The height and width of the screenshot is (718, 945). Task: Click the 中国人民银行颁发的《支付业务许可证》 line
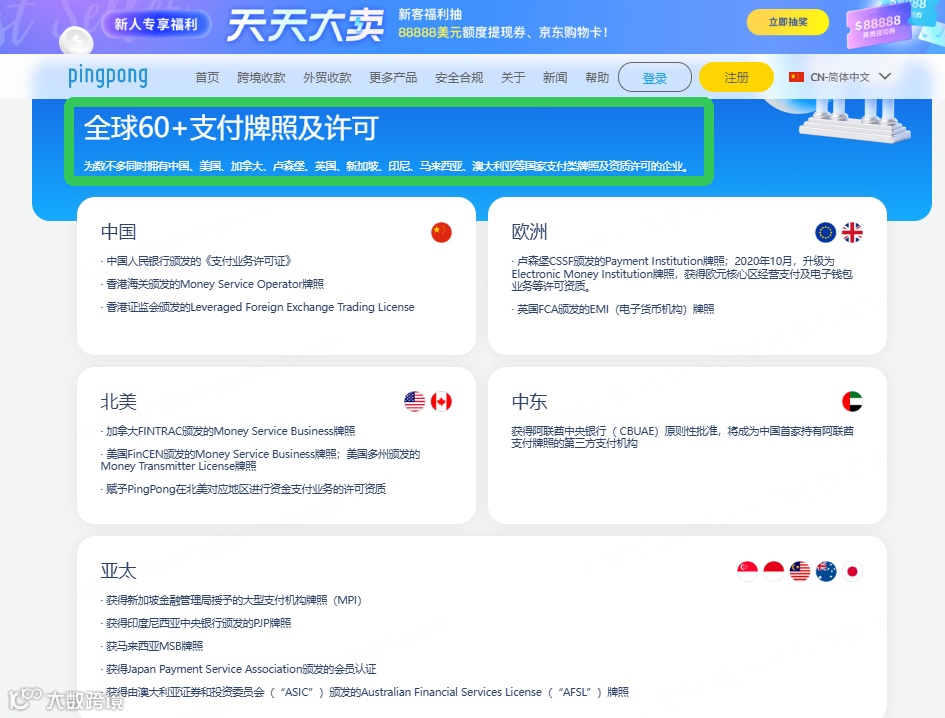196,261
